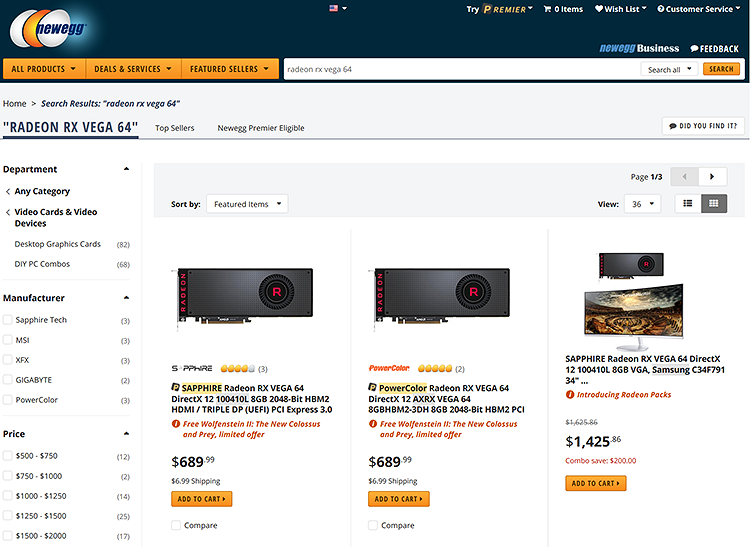Open Samsung monitor combo product image
This screenshot has width=750, height=547.
coord(633,301)
